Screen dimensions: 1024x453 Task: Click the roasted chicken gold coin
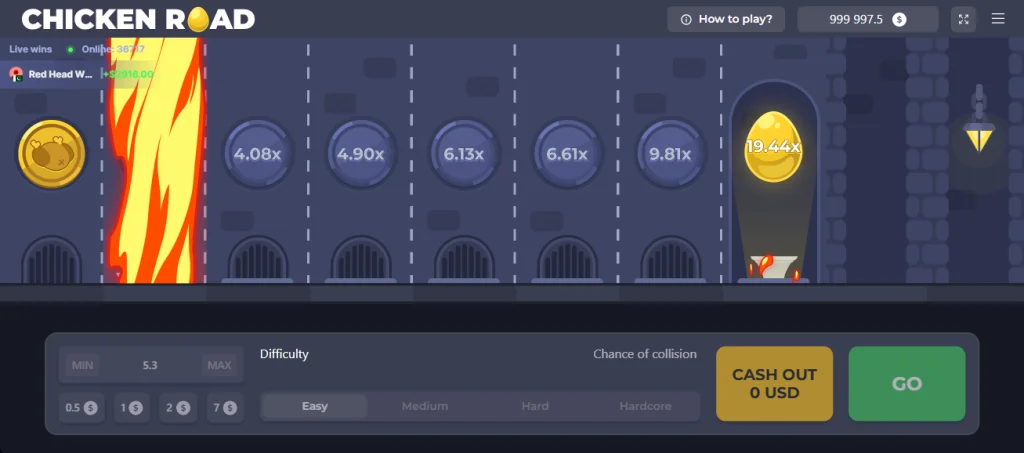pyautogui.click(x=52, y=154)
